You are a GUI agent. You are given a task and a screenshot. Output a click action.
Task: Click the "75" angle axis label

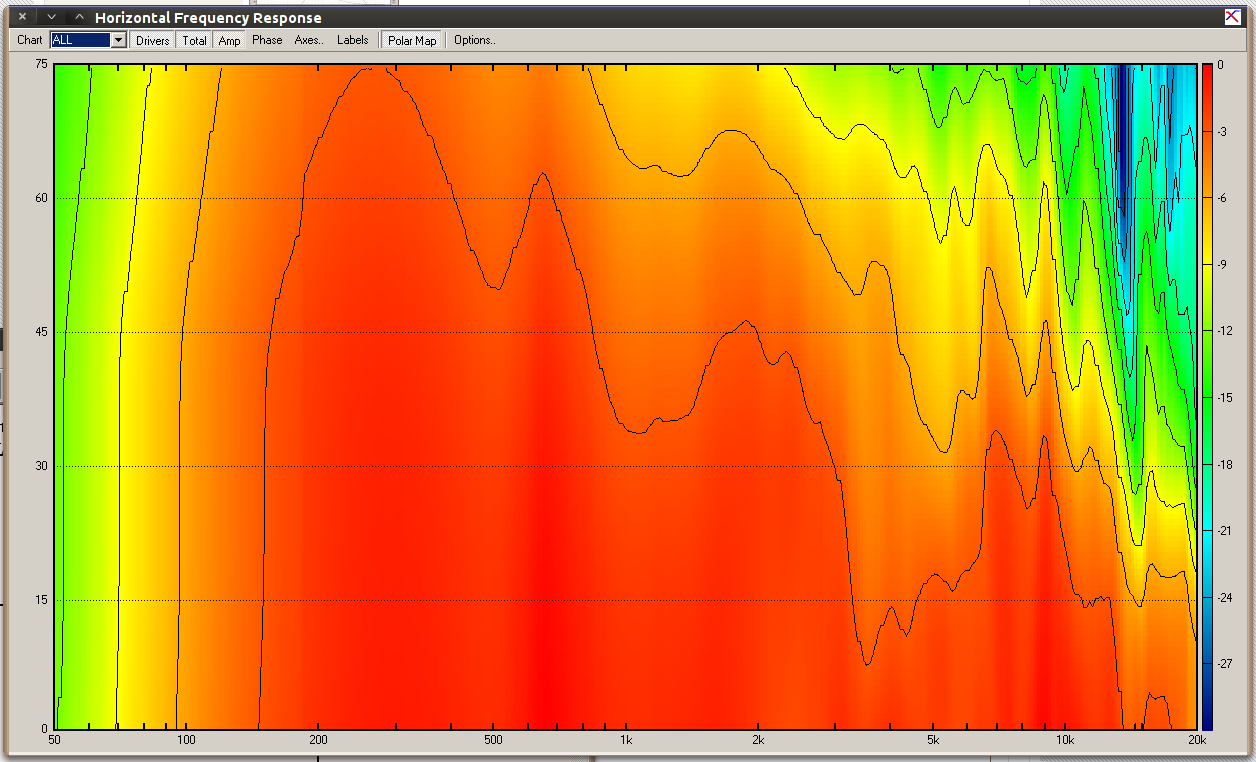41,64
